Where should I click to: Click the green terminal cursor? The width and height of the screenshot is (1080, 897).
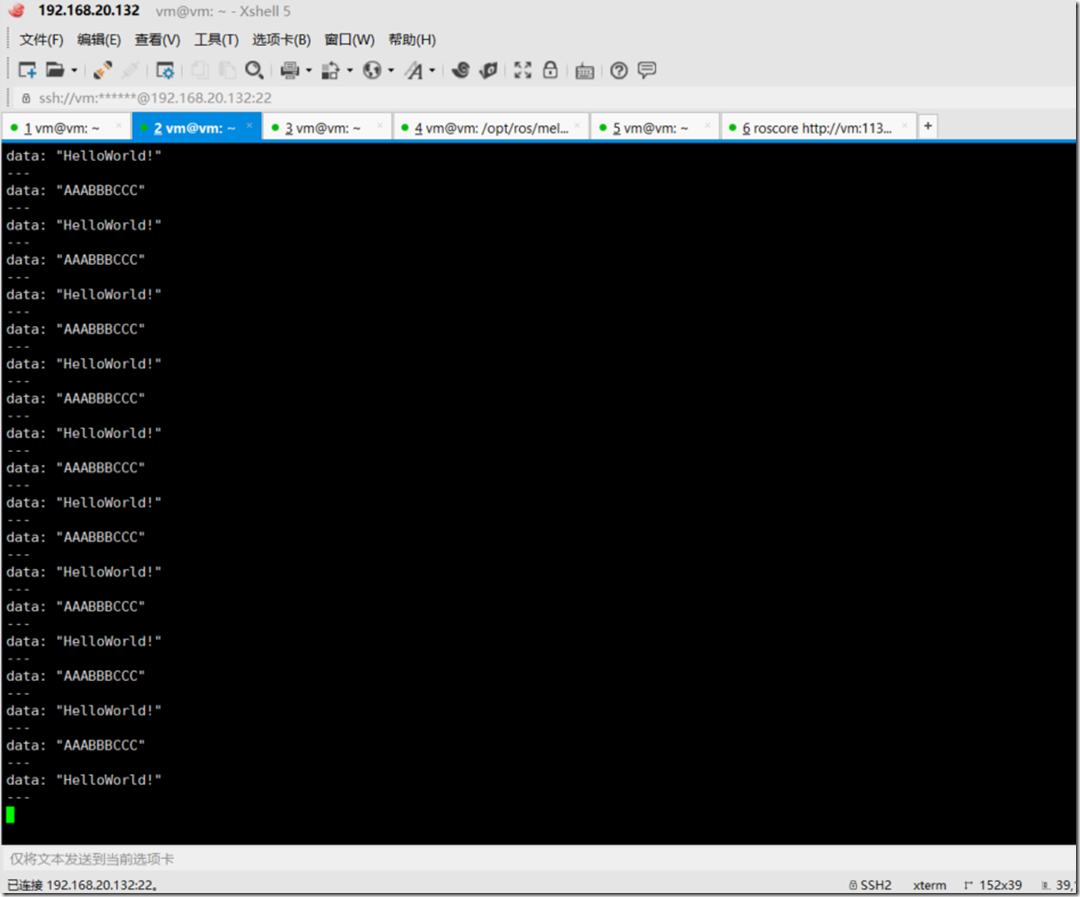pos(10,815)
